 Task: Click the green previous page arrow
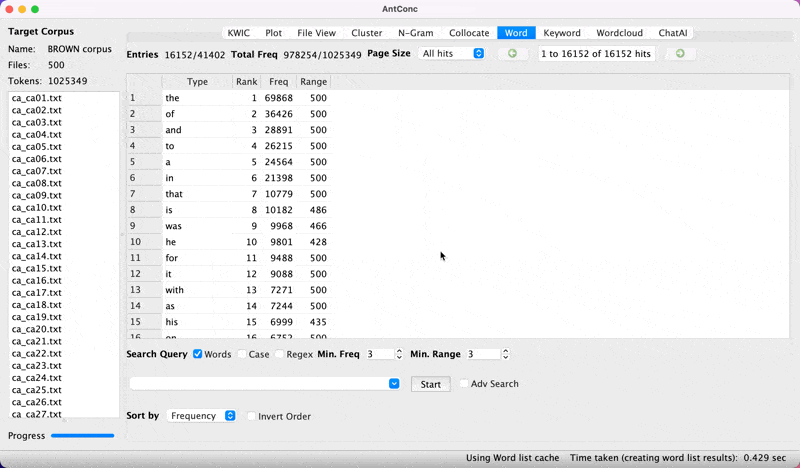512,53
